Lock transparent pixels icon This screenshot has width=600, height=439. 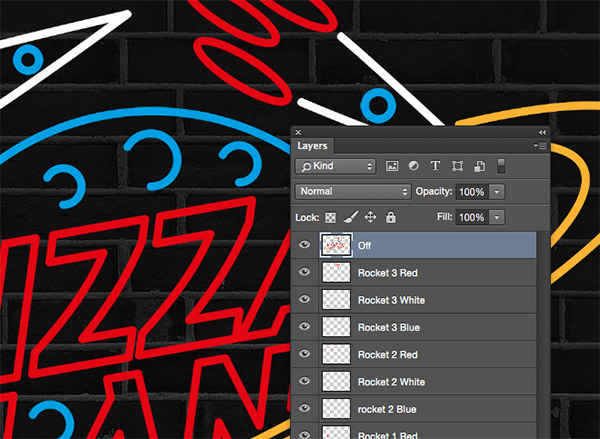tap(330, 218)
